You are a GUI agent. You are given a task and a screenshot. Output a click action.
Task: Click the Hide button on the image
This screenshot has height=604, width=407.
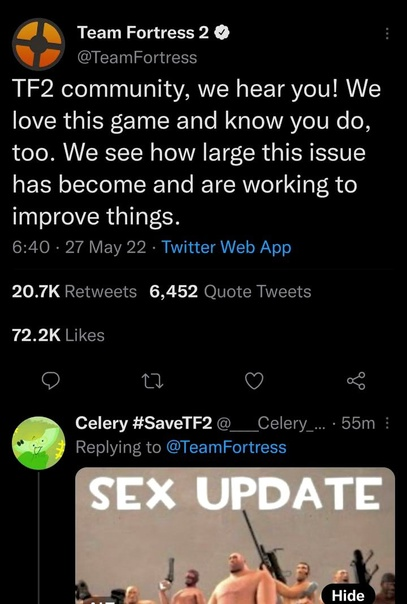(x=348, y=595)
